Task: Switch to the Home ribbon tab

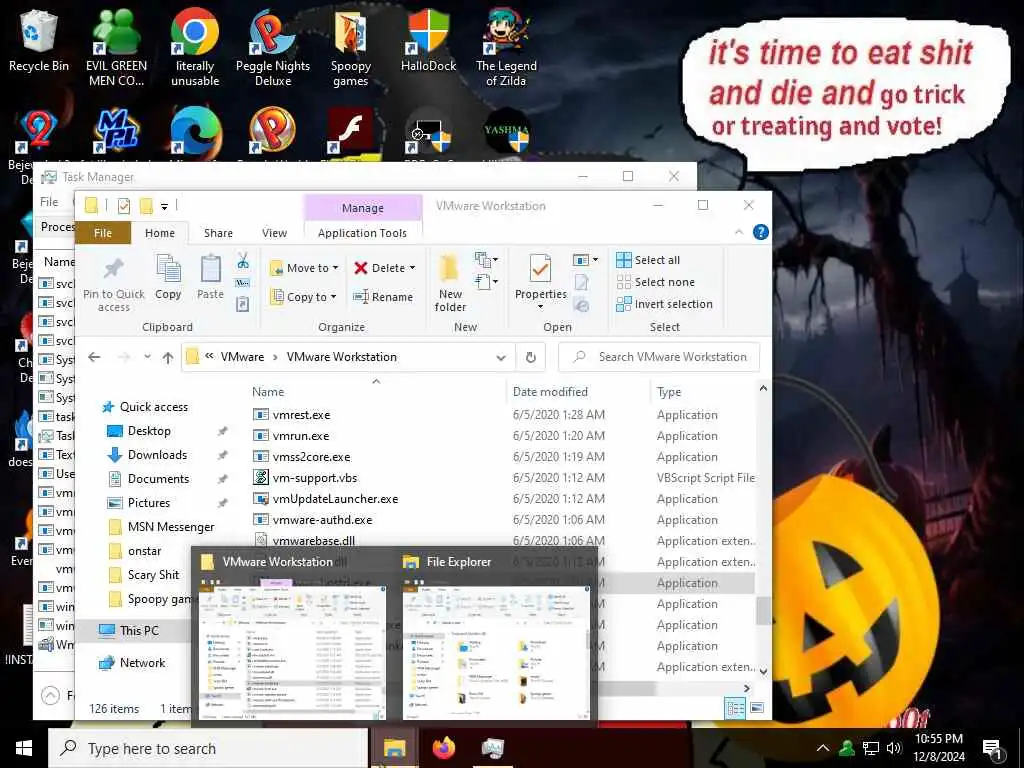Action: click(160, 233)
